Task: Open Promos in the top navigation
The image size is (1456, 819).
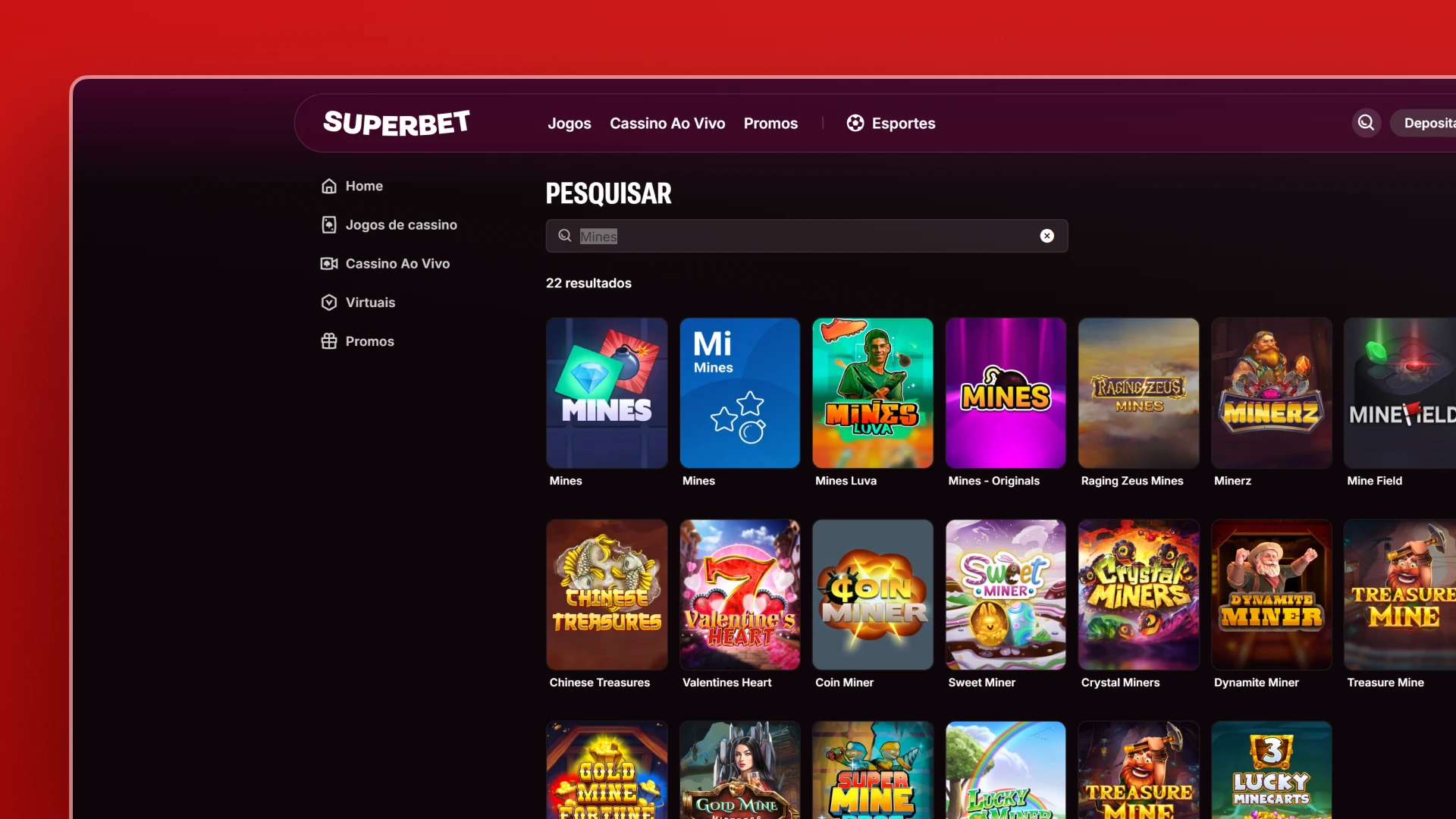Action: (x=770, y=123)
